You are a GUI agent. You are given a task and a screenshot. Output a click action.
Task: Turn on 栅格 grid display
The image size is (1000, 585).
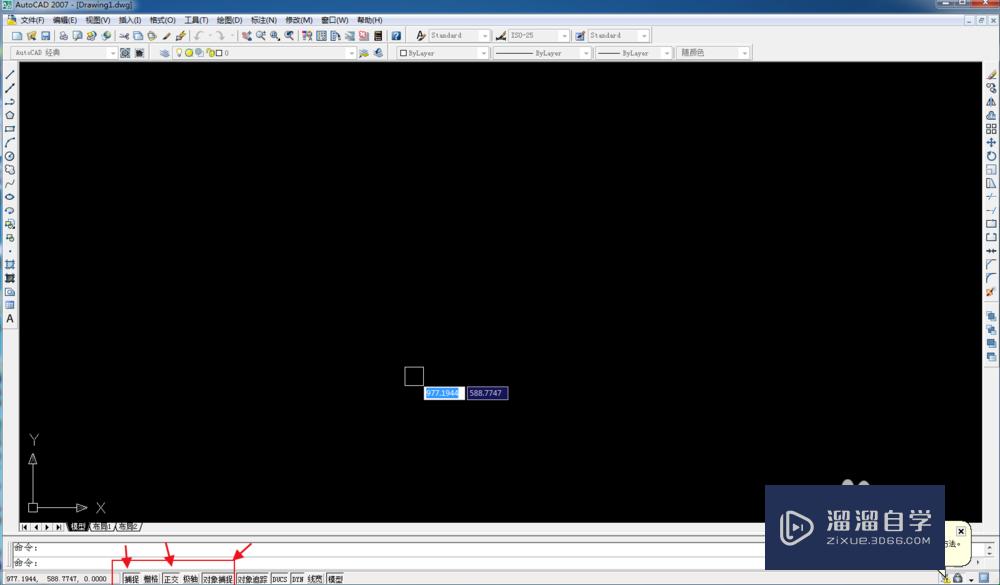tap(151, 578)
